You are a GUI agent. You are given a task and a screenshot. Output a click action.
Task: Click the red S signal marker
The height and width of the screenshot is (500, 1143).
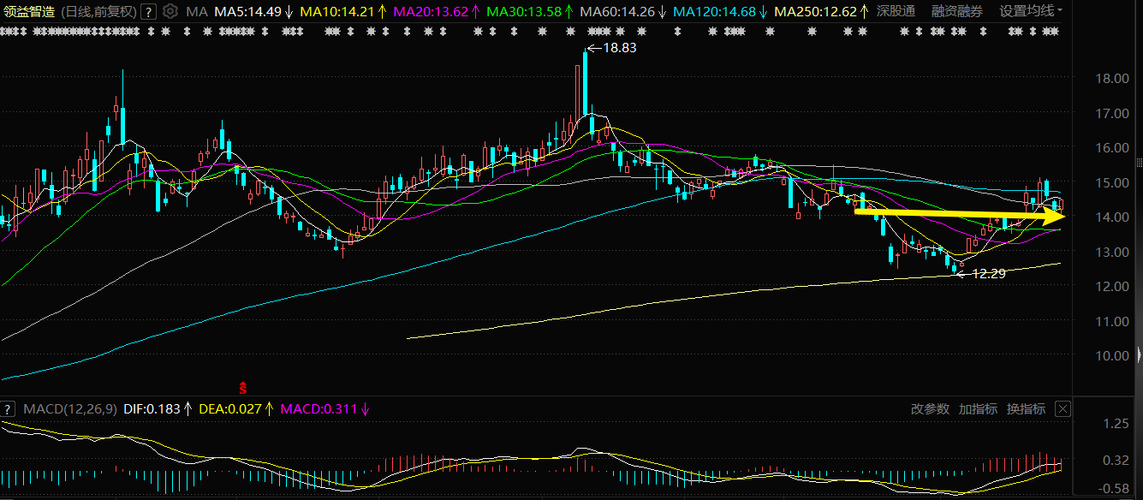click(x=243, y=387)
